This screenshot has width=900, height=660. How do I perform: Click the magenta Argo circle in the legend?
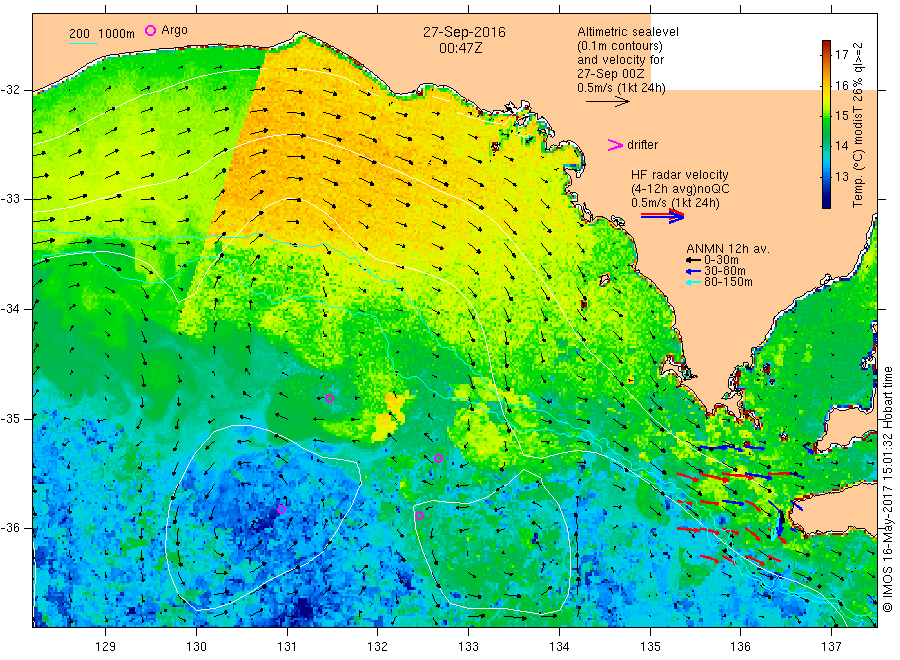[x=150, y=31]
